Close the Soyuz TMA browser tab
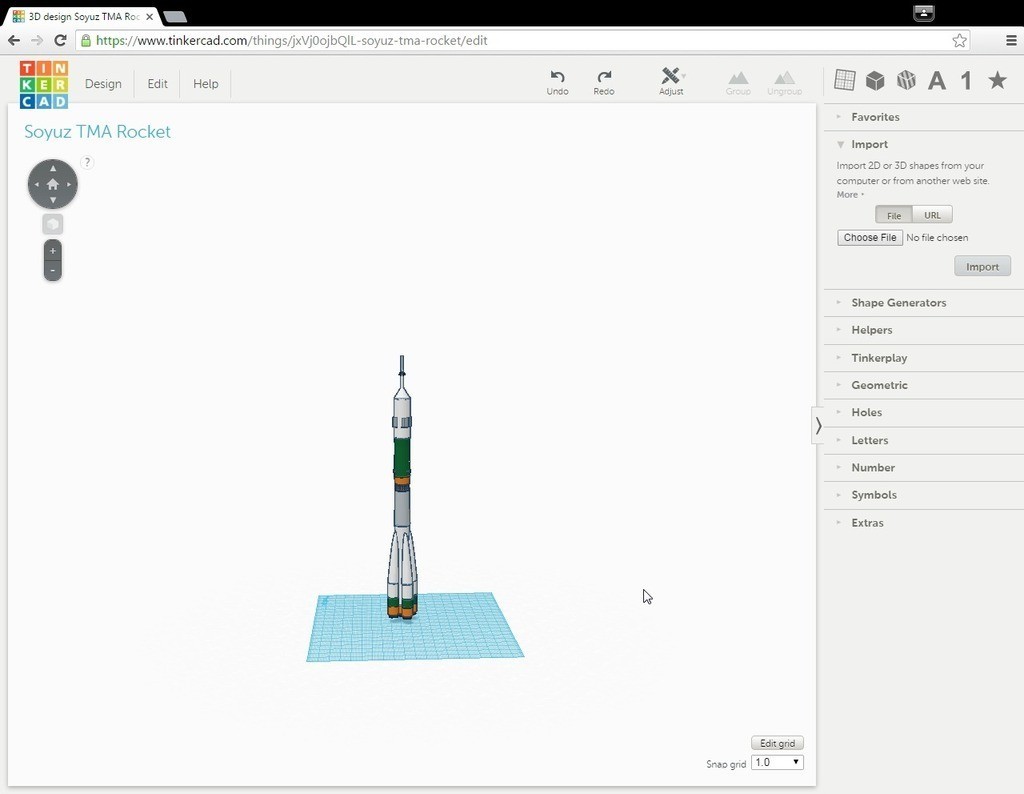Viewport: 1024px width, 794px height. tap(150, 17)
